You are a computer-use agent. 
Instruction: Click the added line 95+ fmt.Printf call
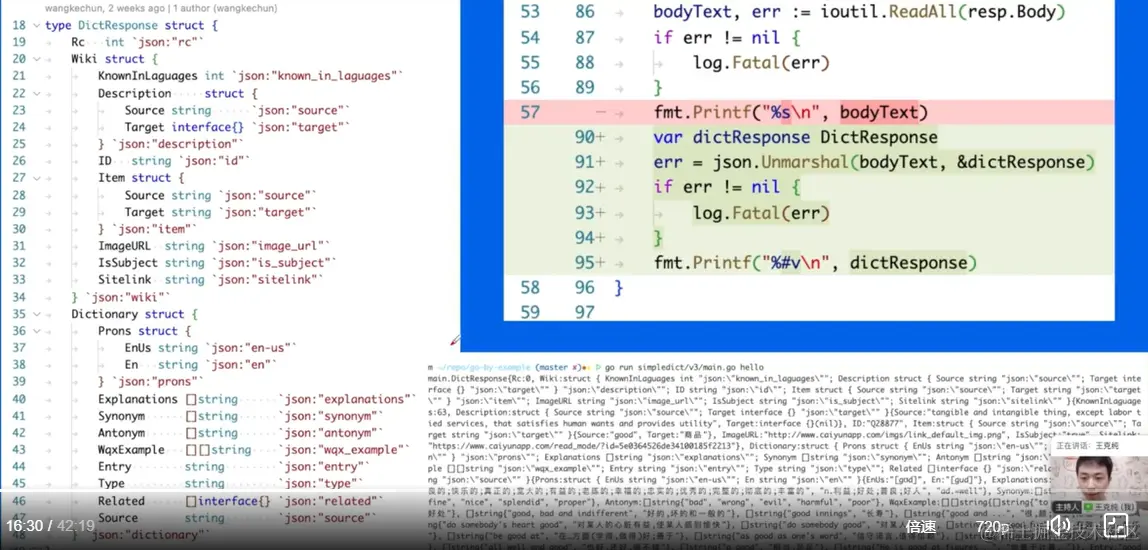click(x=816, y=262)
